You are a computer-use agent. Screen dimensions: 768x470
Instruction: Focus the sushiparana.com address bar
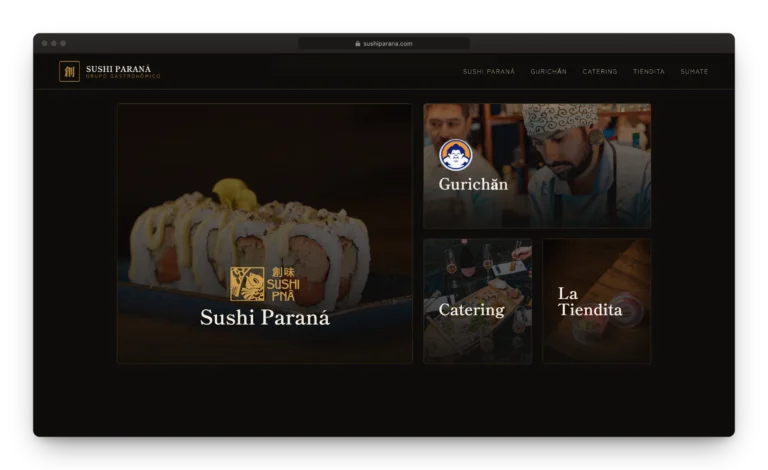384,44
